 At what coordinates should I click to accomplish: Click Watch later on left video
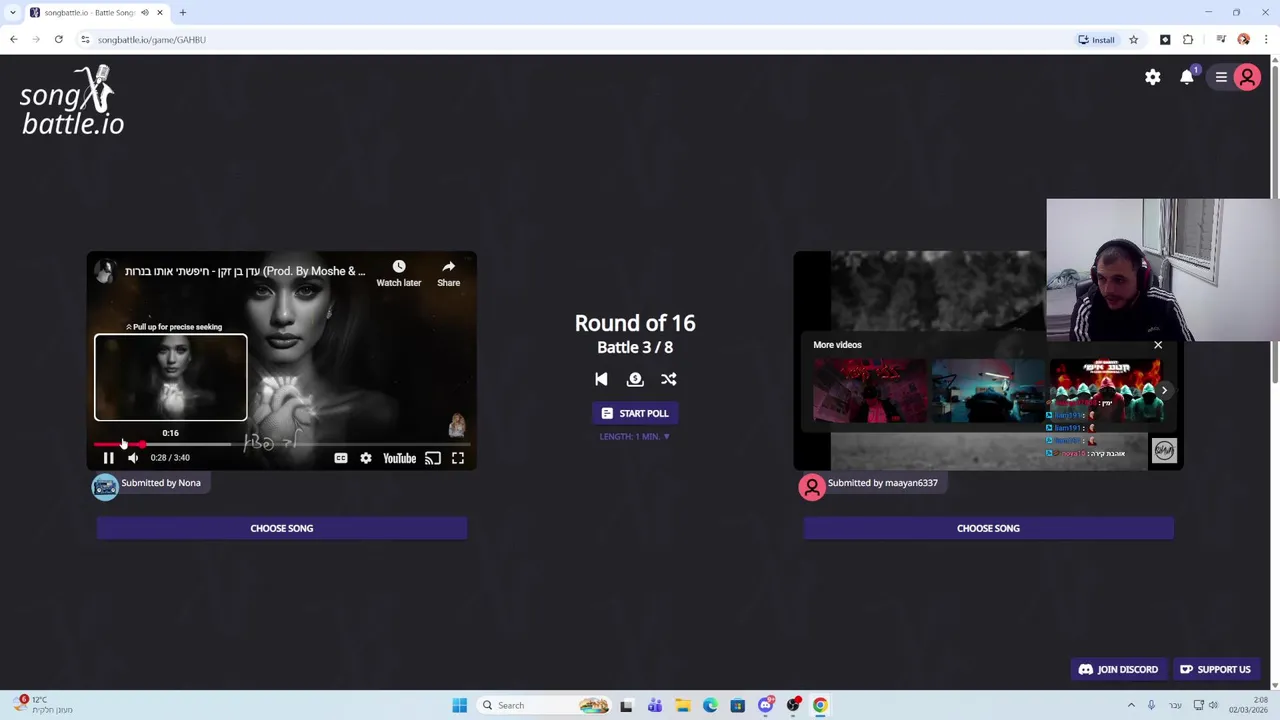398,272
